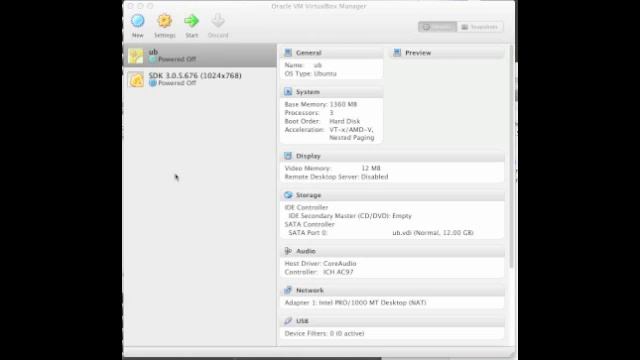Click the Audio section icon
640x360 pixels.
pos(288,251)
